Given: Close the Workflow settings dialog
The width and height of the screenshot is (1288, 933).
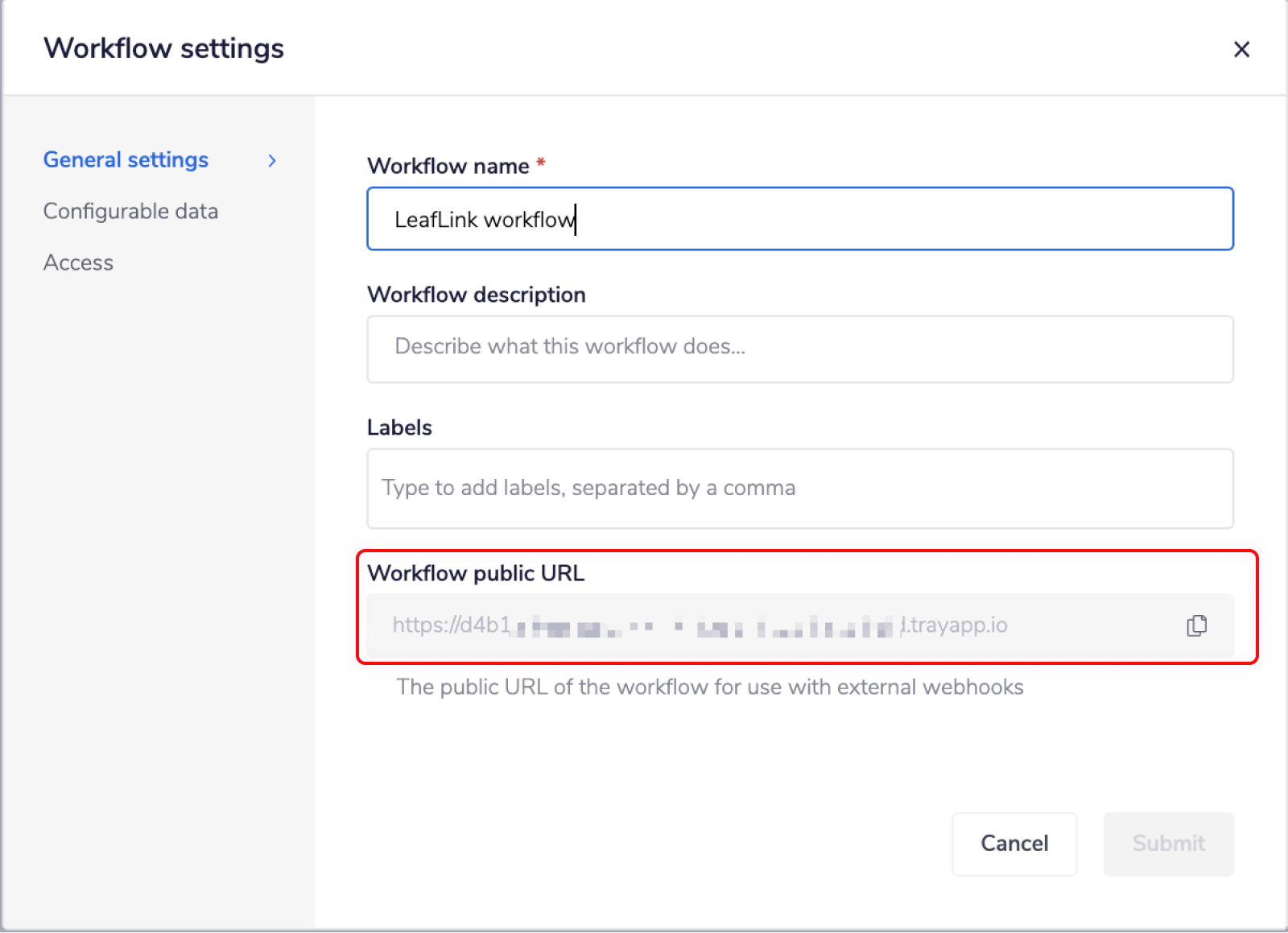Looking at the screenshot, I should pyautogui.click(x=1242, y=50).
